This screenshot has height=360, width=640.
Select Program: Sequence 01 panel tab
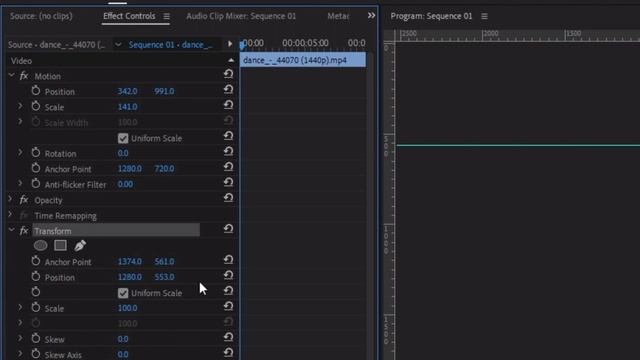(x=431, y=16)
